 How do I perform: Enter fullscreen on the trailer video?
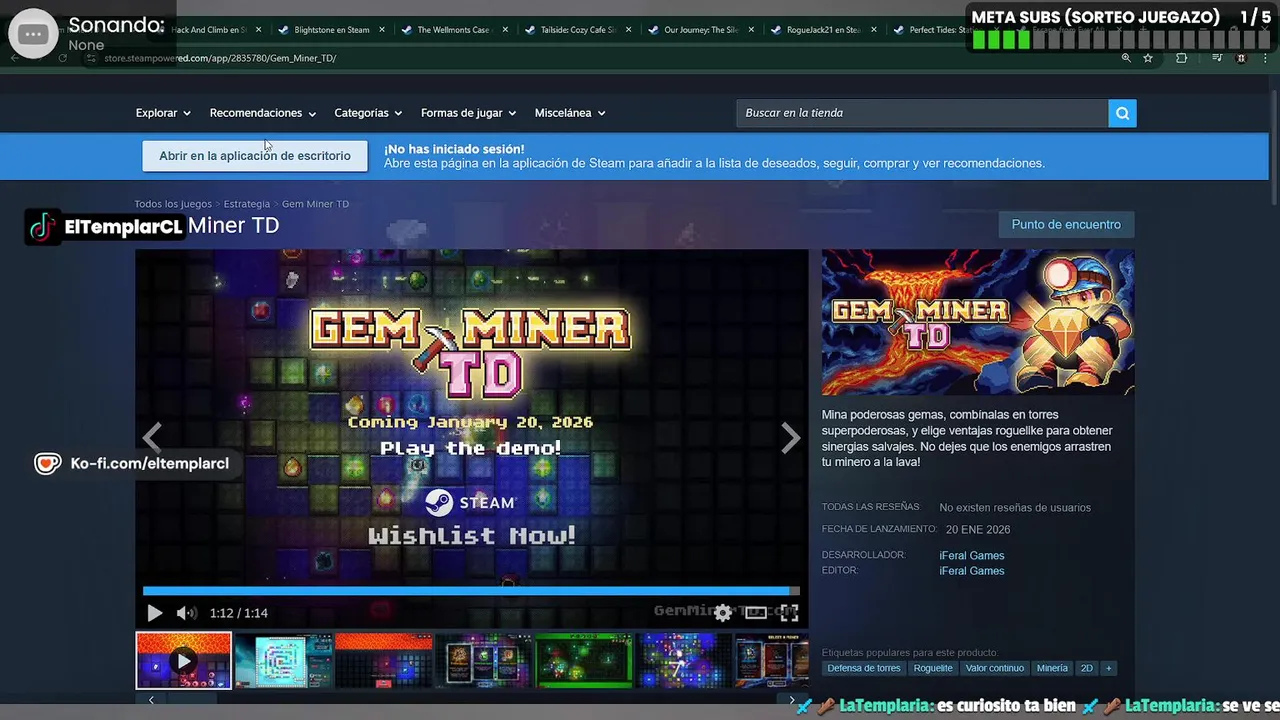tap(789, 613)
